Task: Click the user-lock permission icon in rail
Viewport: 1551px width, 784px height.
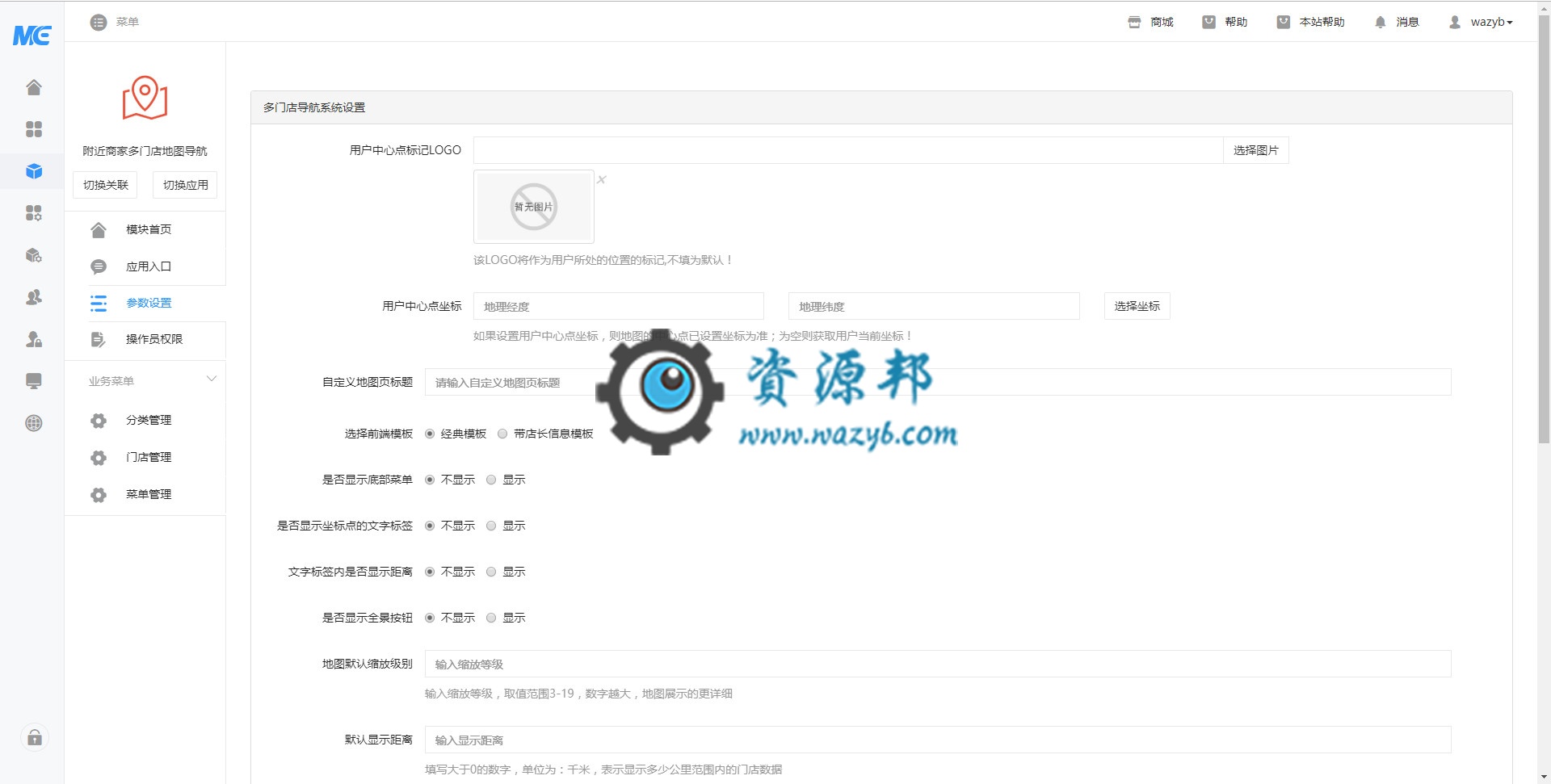Action: [x=33, y=339]
